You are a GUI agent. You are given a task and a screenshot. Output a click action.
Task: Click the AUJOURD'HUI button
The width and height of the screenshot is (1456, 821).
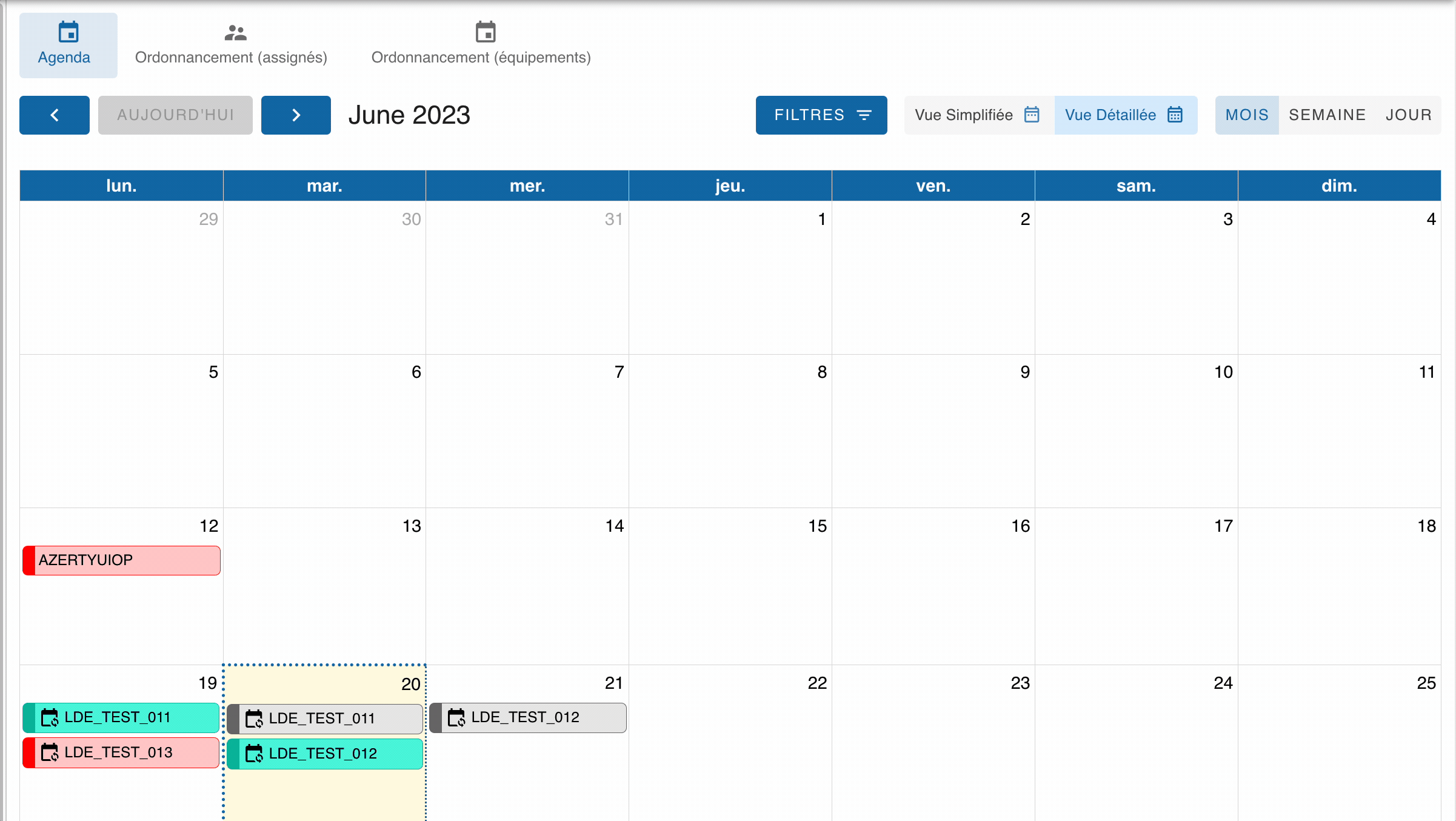[175, 115]
